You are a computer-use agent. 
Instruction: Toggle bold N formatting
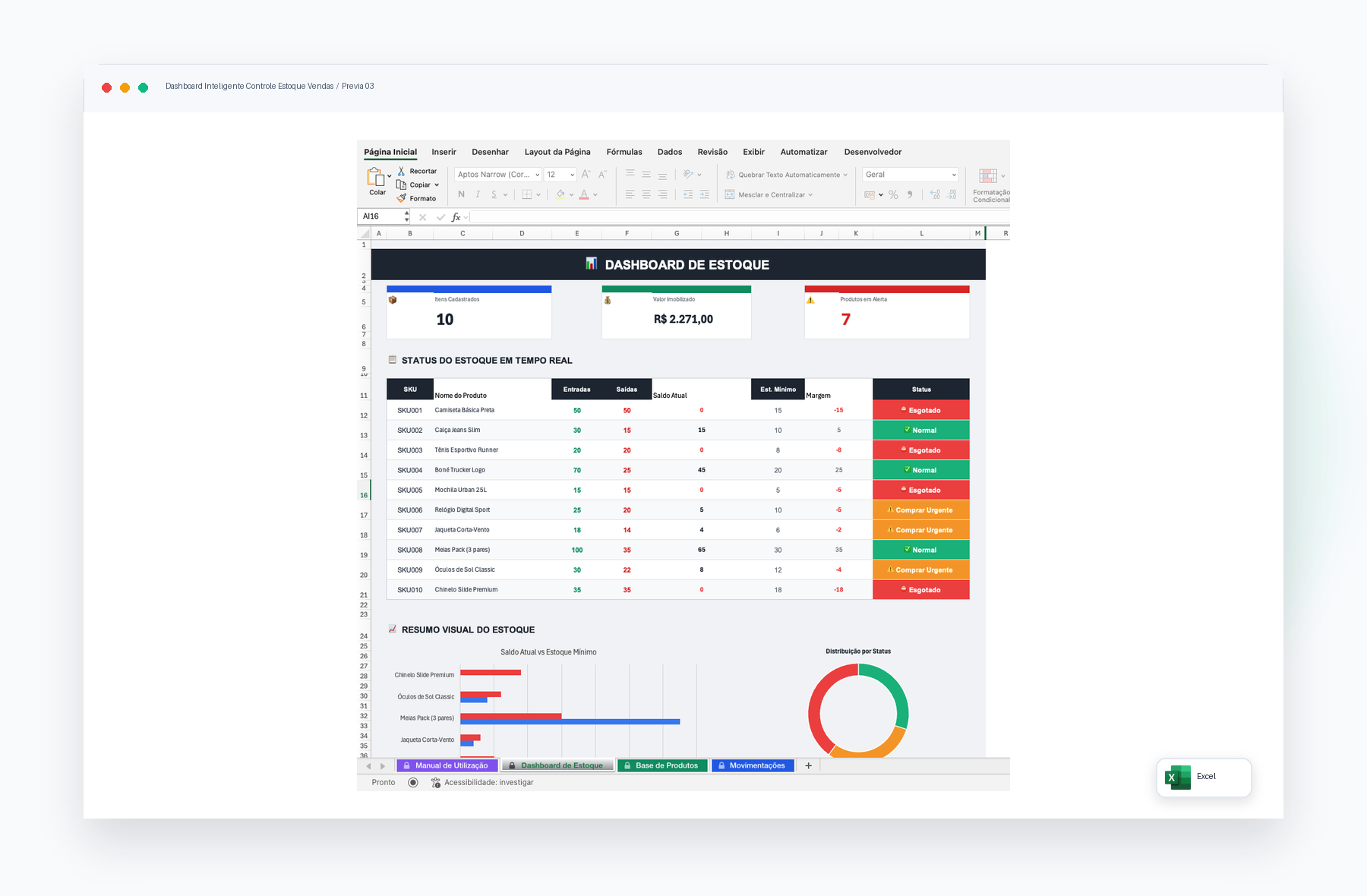pos(461,194)
